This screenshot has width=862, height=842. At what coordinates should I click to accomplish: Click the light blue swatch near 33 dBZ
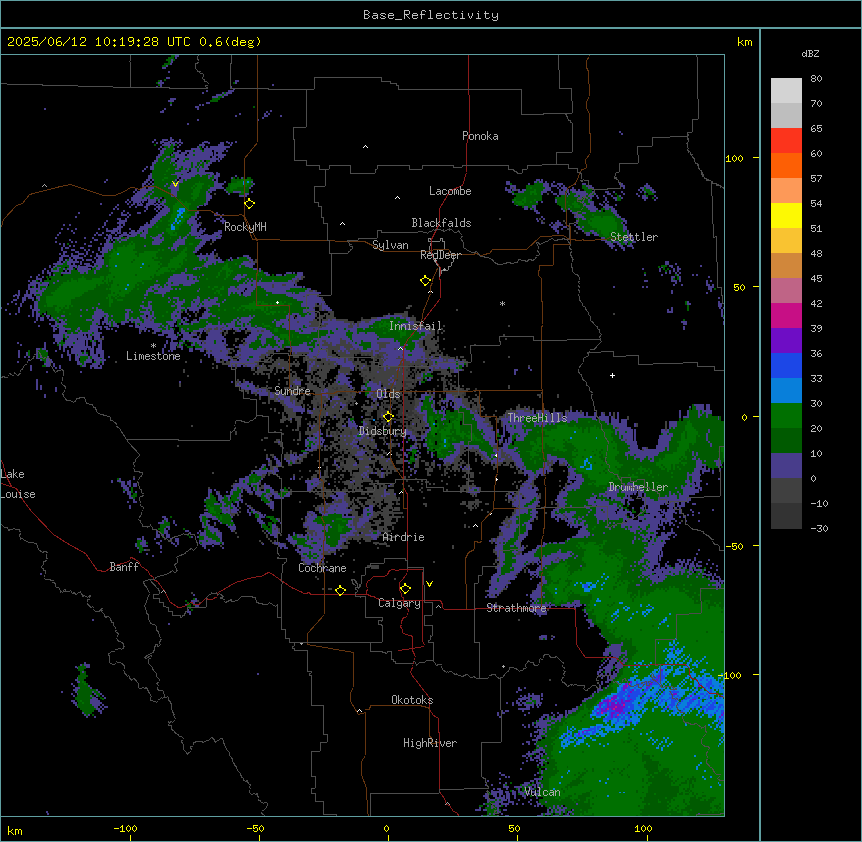(786, 390)
